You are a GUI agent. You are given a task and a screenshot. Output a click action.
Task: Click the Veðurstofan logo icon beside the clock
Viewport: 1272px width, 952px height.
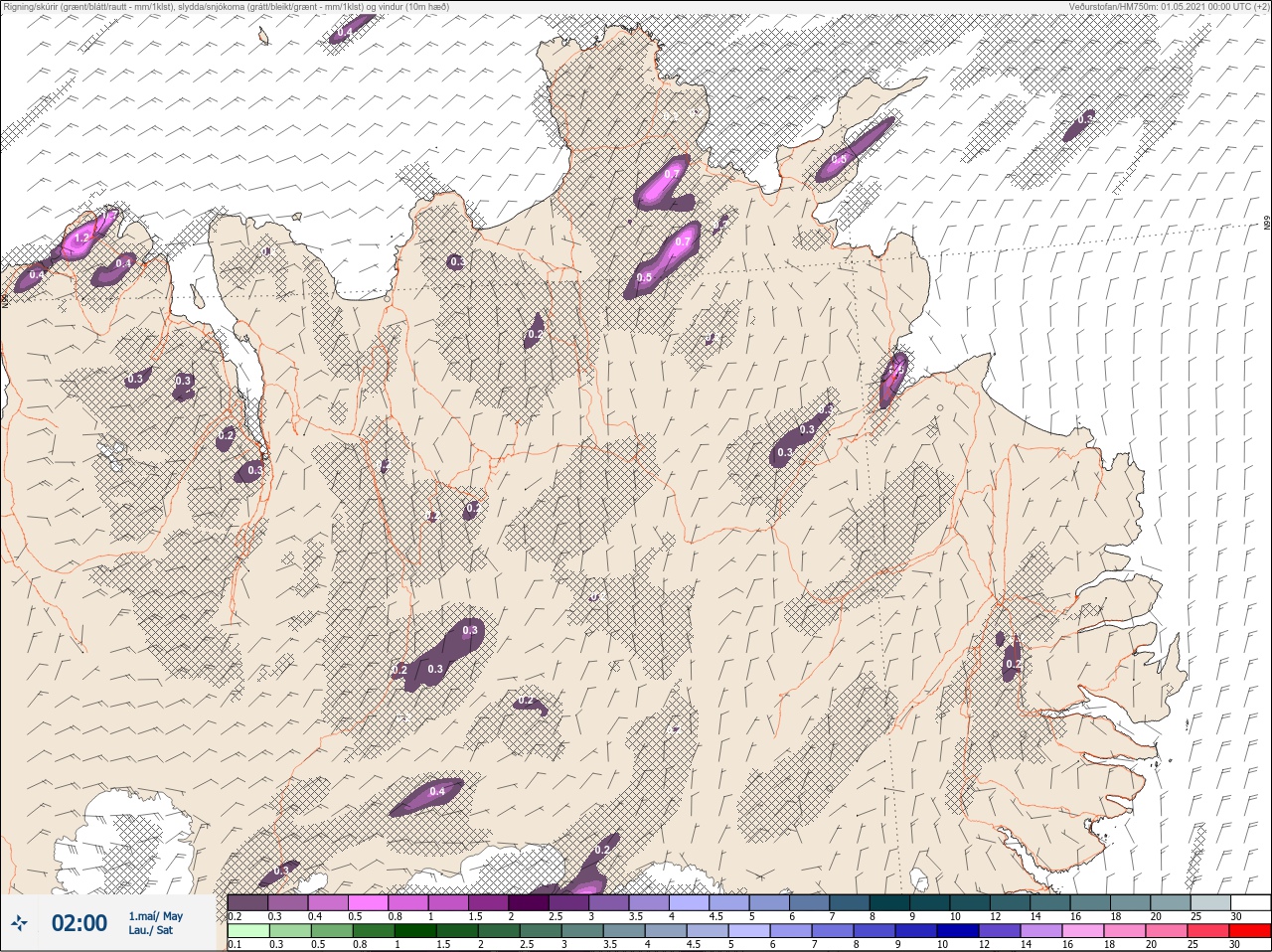click(x=19, y=924)
